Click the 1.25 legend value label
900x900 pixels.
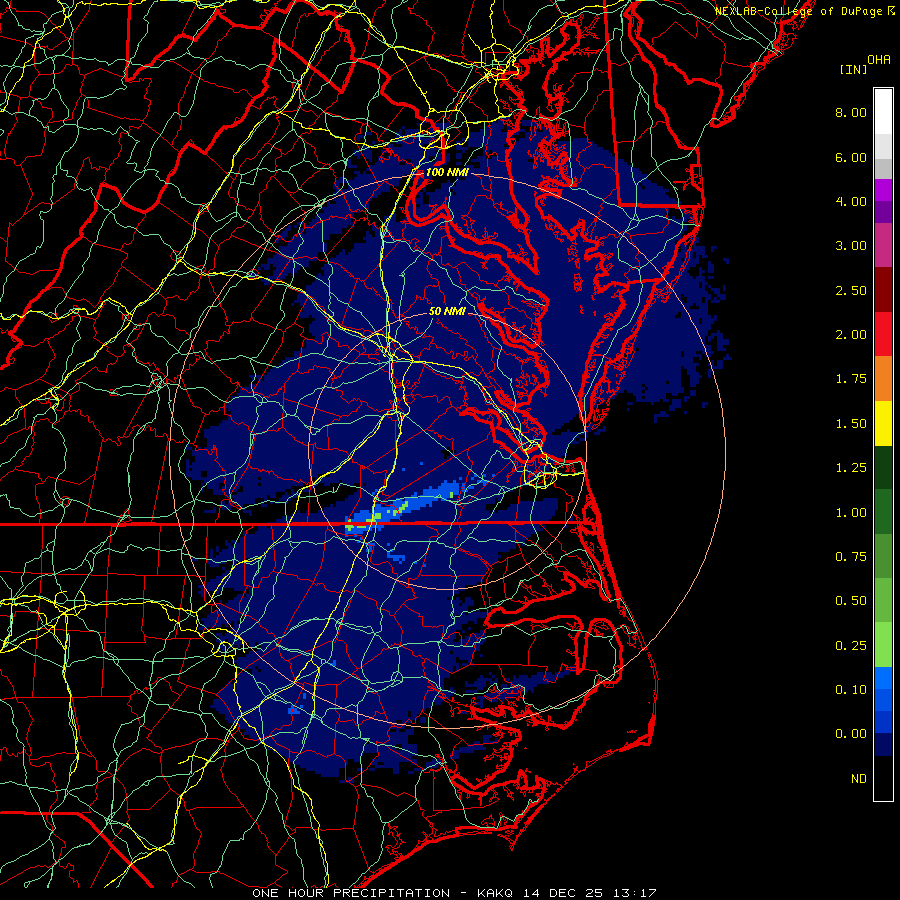[851, 468]
